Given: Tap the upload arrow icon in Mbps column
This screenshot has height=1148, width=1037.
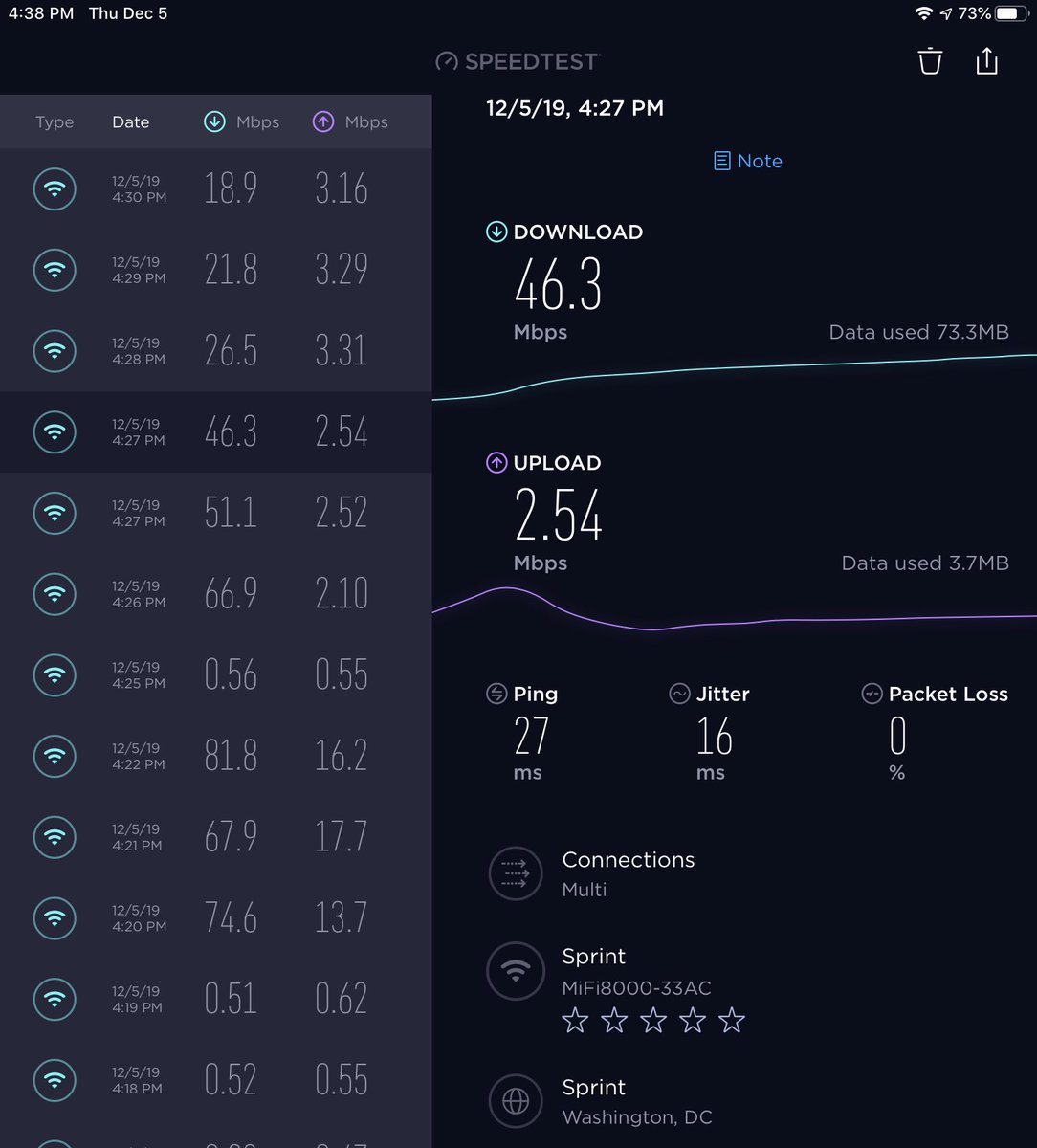Looking at the screenshot, I should 322,121.
